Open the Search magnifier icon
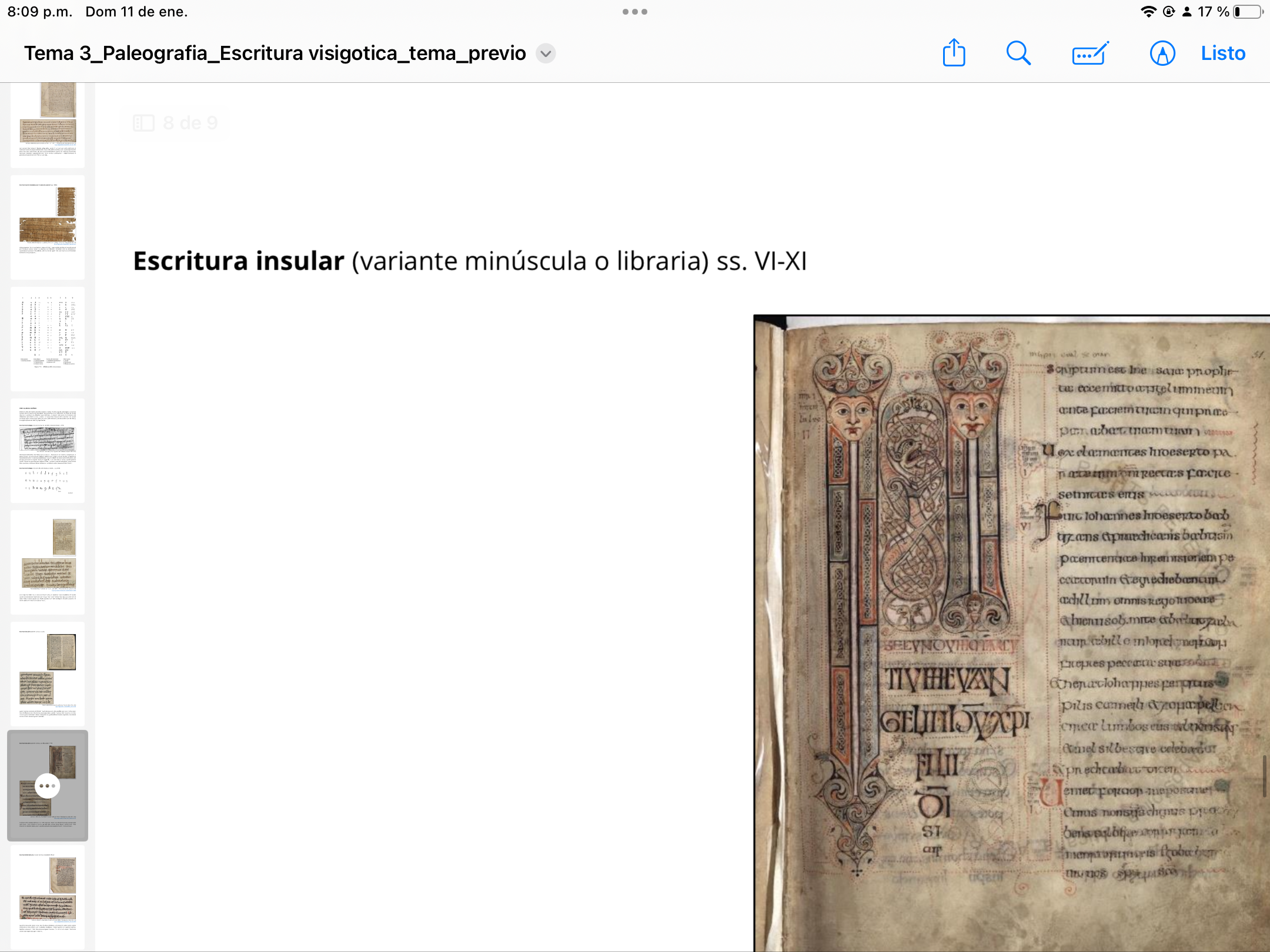Image resolution: width=1270 pixels, height=952 pixels. tap(1018, 53)
